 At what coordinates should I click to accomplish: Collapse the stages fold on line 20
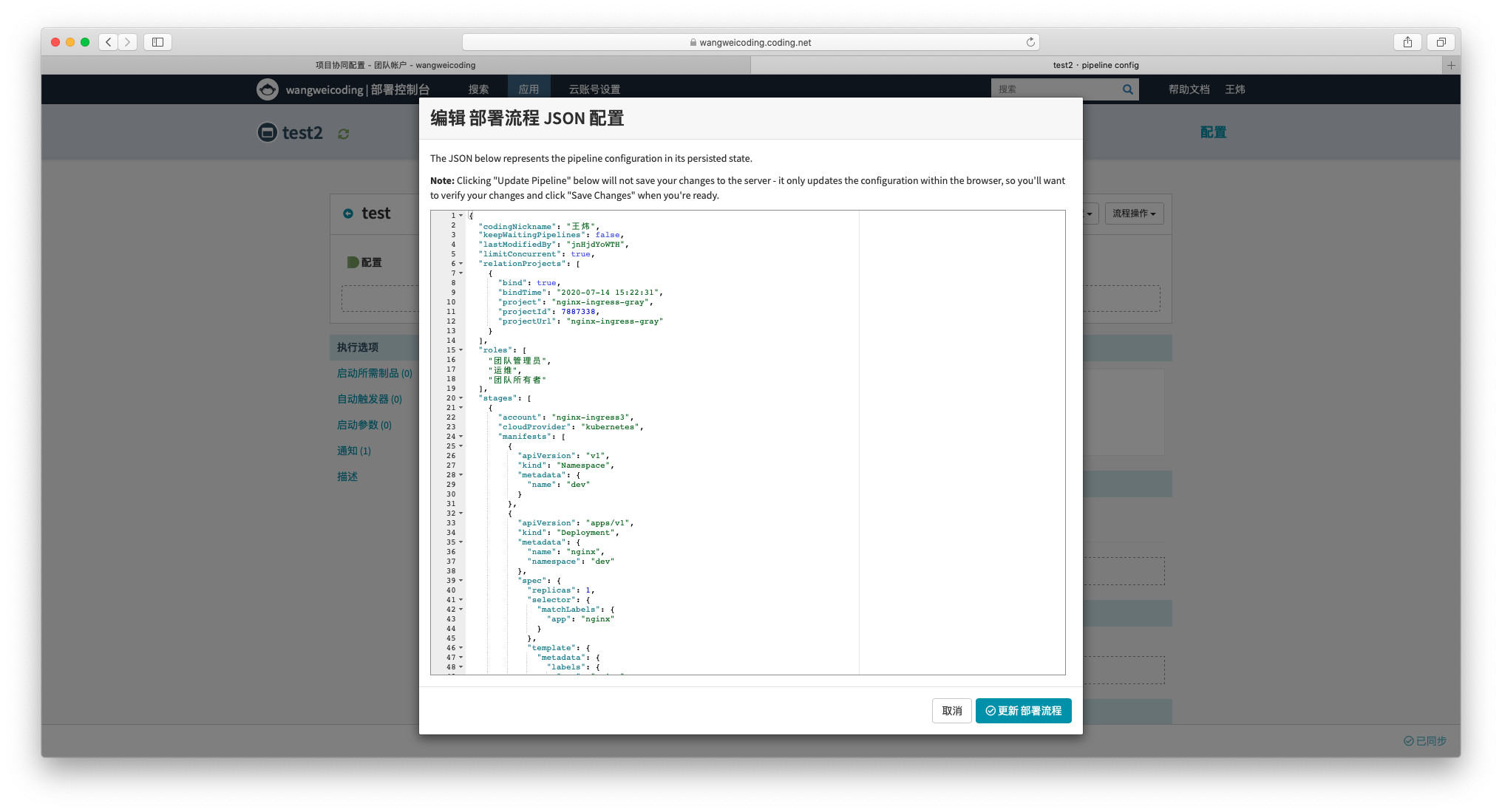tap(461, 398)
